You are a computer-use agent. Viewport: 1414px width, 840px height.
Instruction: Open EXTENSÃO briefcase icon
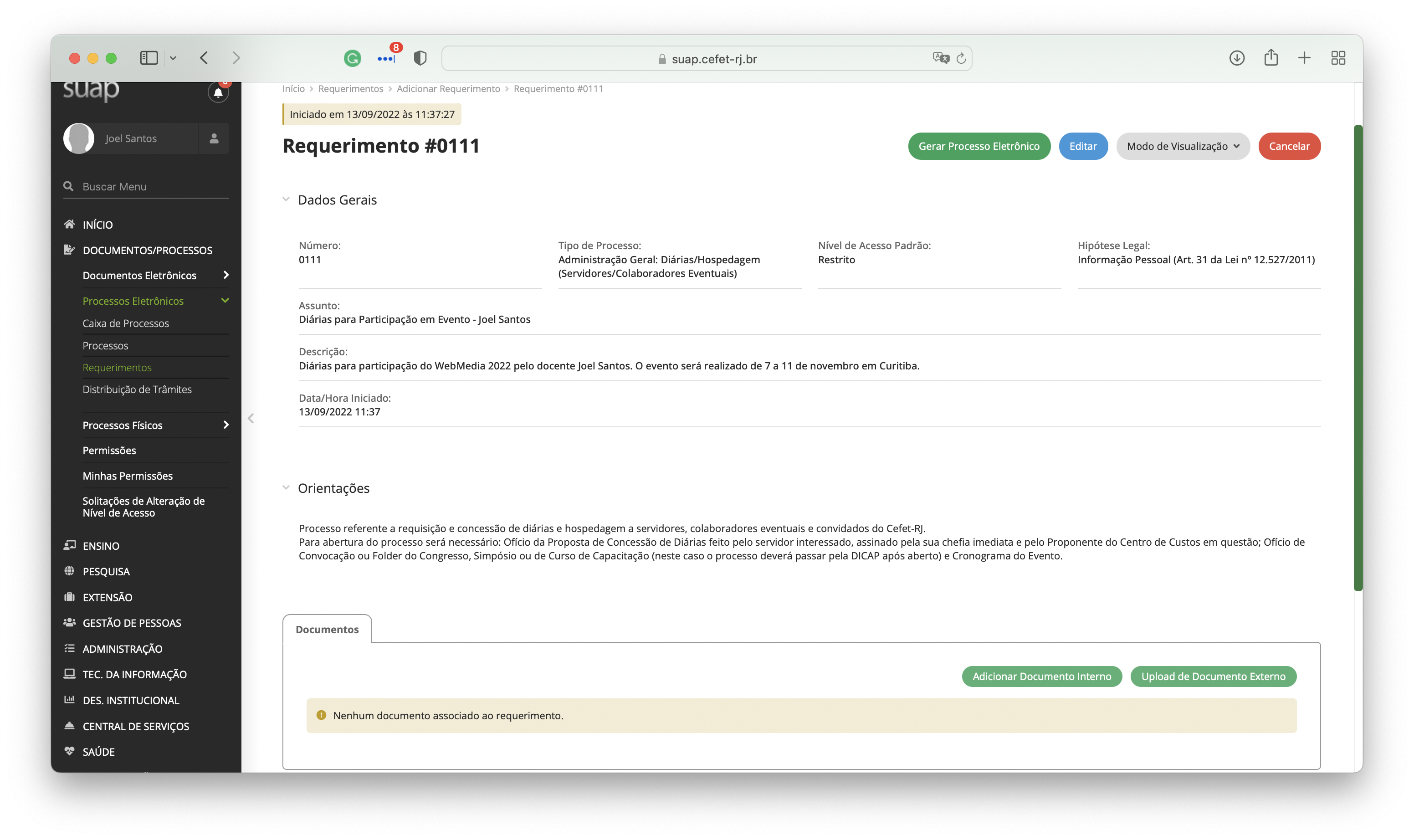[x=69, y=597]
